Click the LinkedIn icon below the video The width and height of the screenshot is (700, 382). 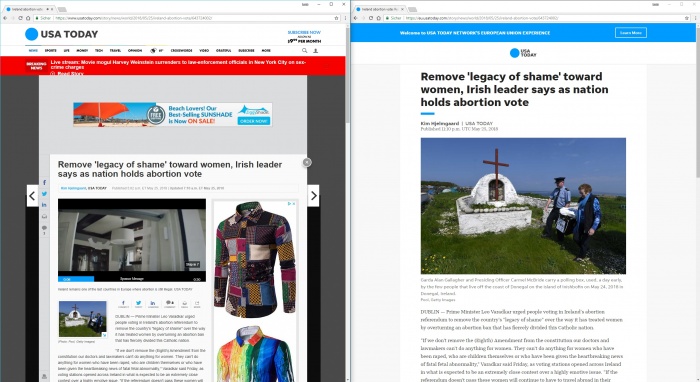[x=153, y=304]
